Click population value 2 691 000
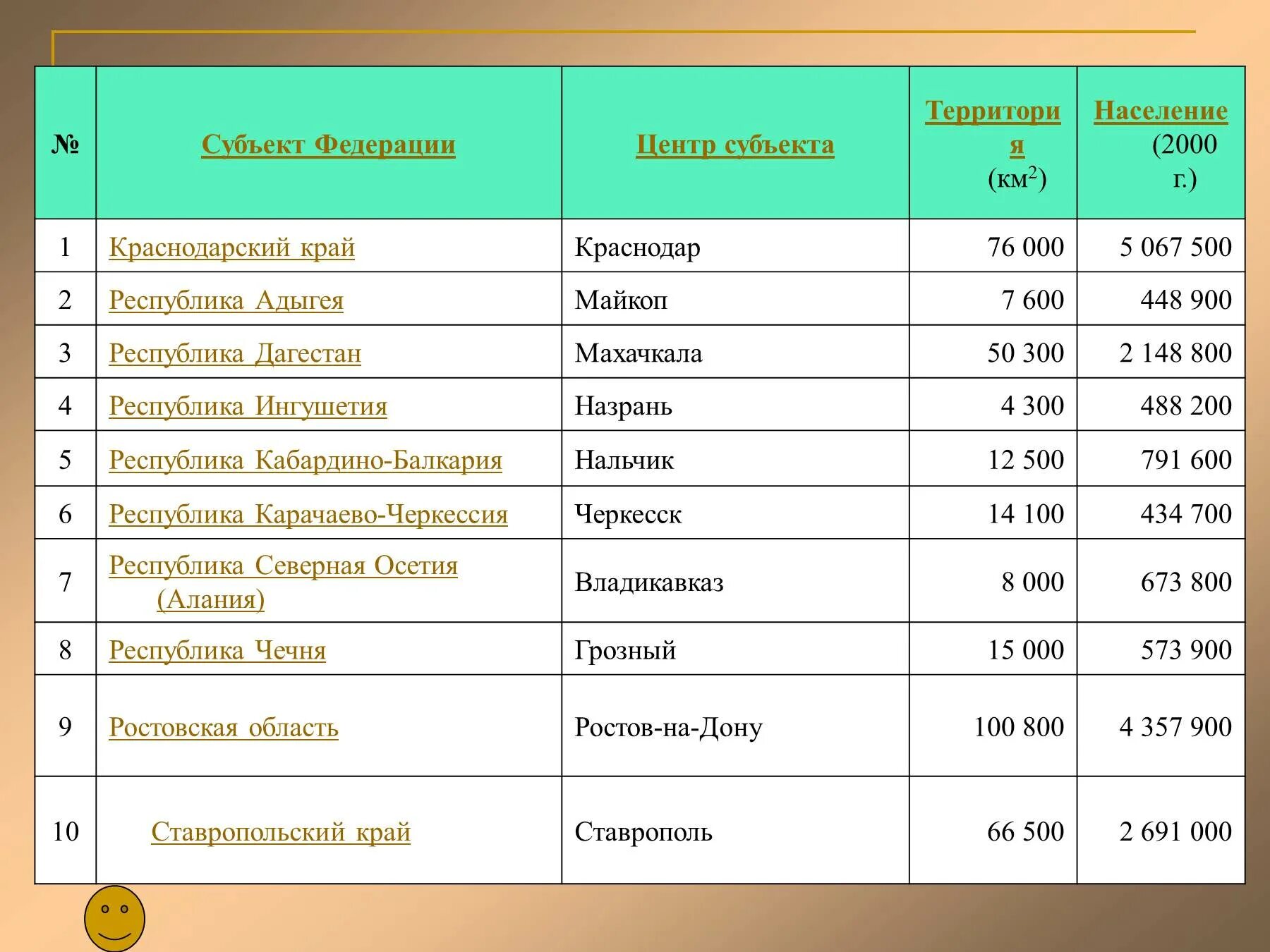Screen dimensions: 1270x952 click(1175, 831)
